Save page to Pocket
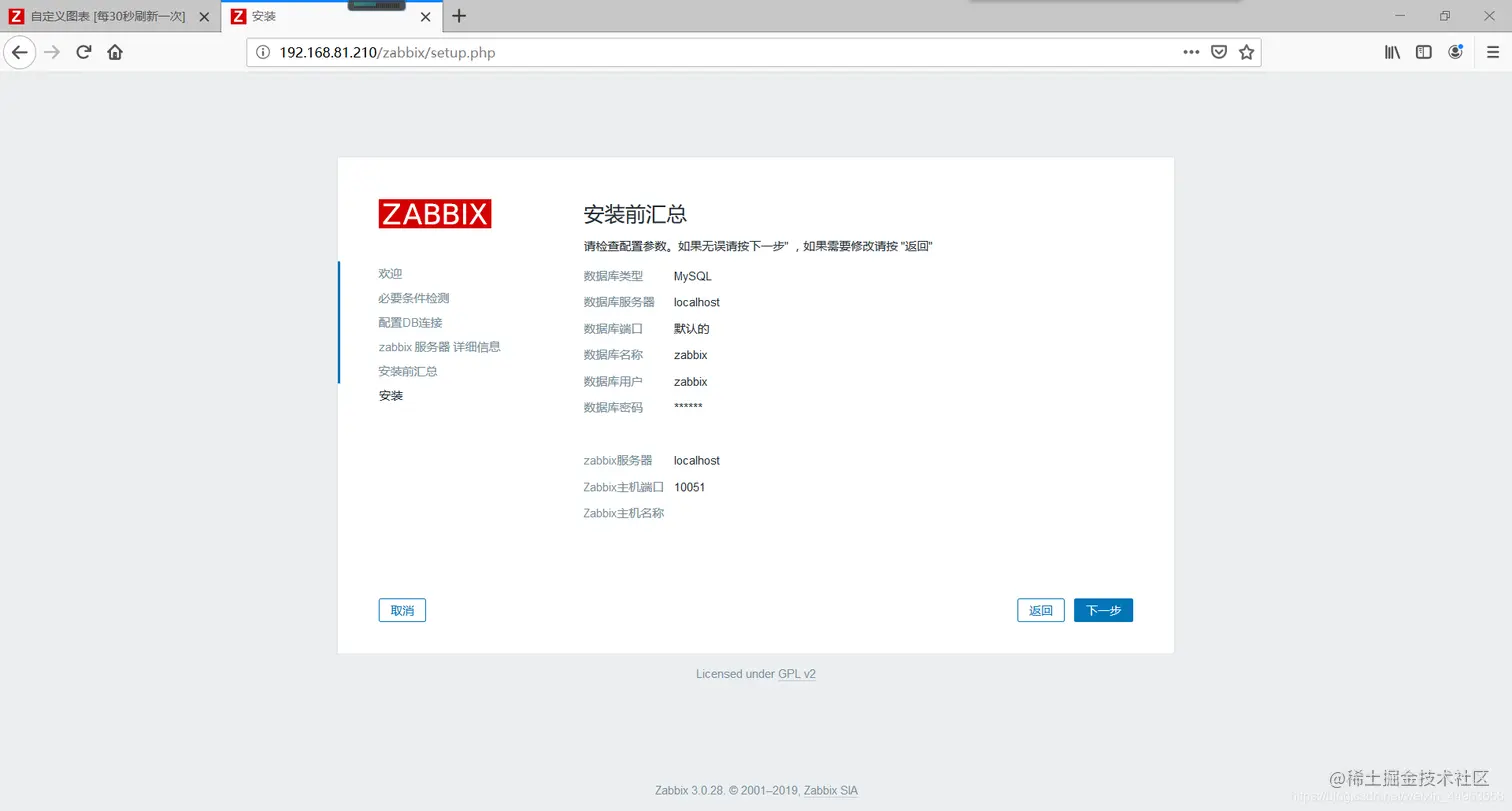1512x811 pixels. pos(1219,52)
